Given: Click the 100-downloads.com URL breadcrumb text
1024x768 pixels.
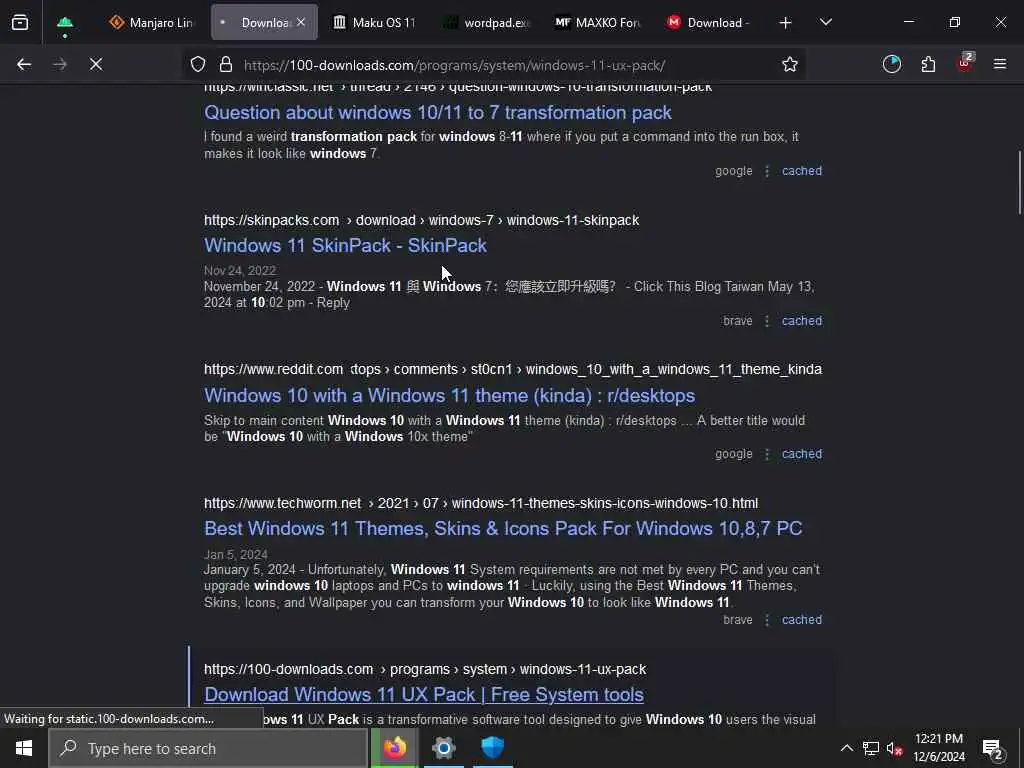Looking at the screenshot, I should click(x=425, y=670).
